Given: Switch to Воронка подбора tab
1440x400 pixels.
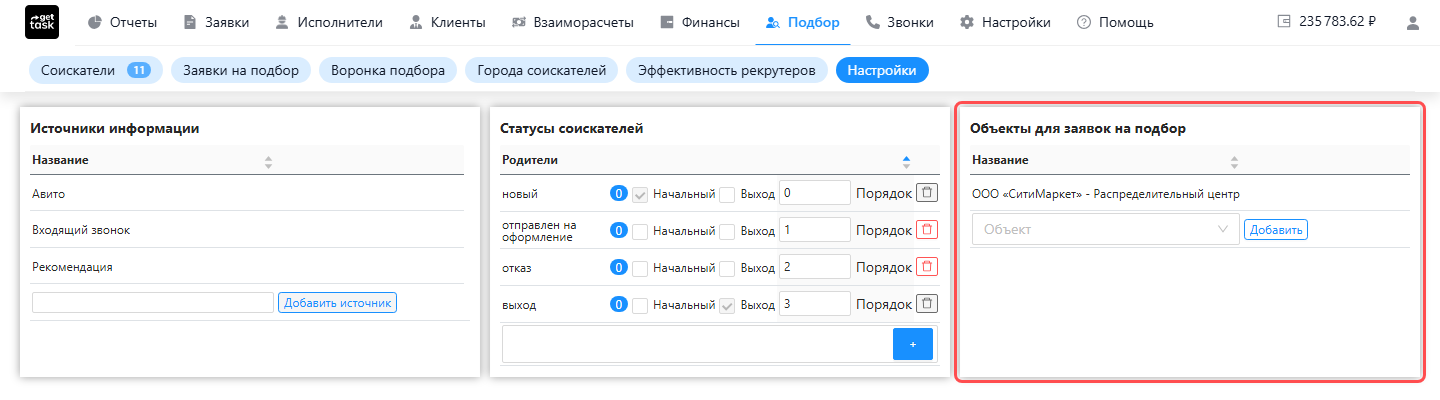Looking at the screenshot, I should coord(388,70).
